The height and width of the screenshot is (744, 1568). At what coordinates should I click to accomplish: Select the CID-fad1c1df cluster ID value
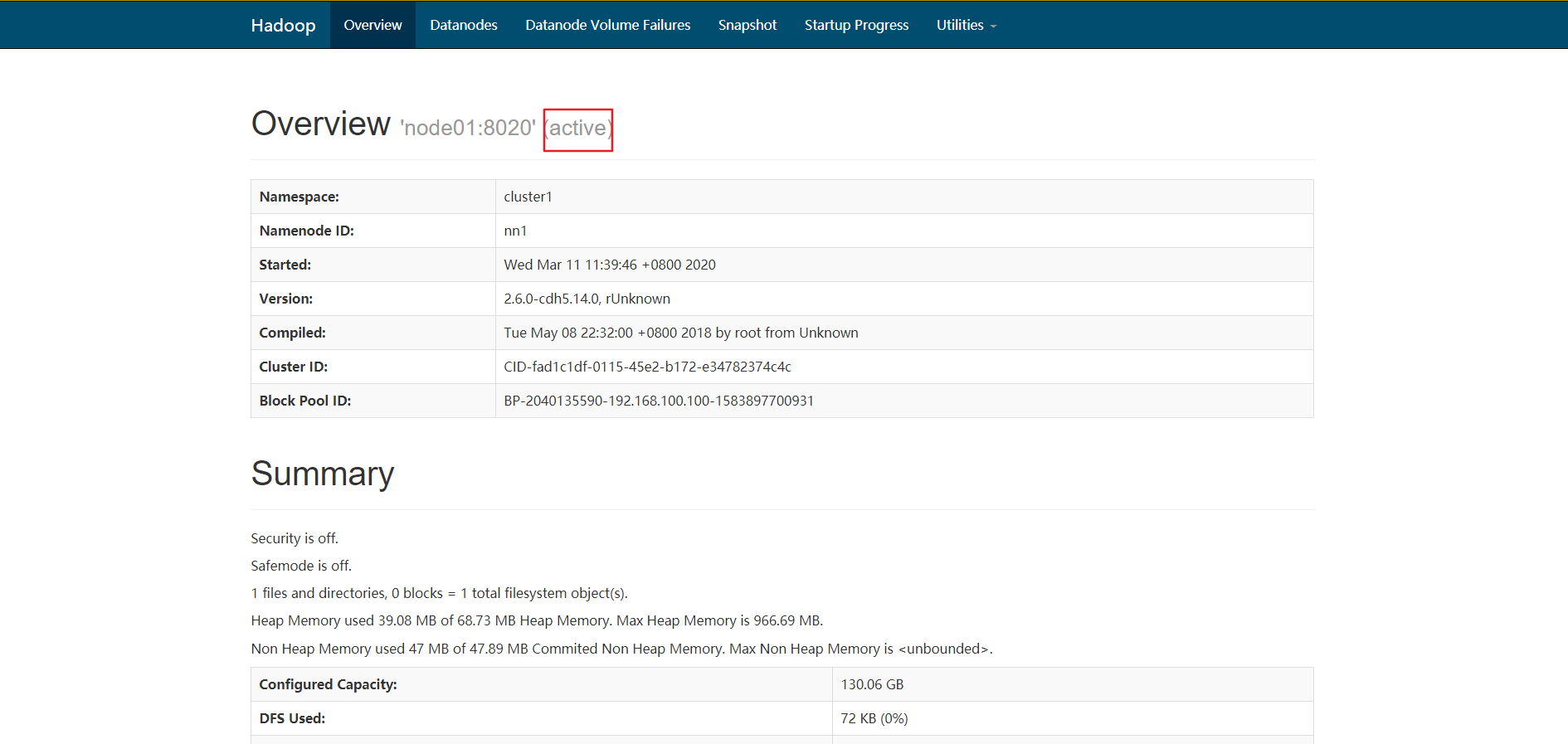(648, 367)
